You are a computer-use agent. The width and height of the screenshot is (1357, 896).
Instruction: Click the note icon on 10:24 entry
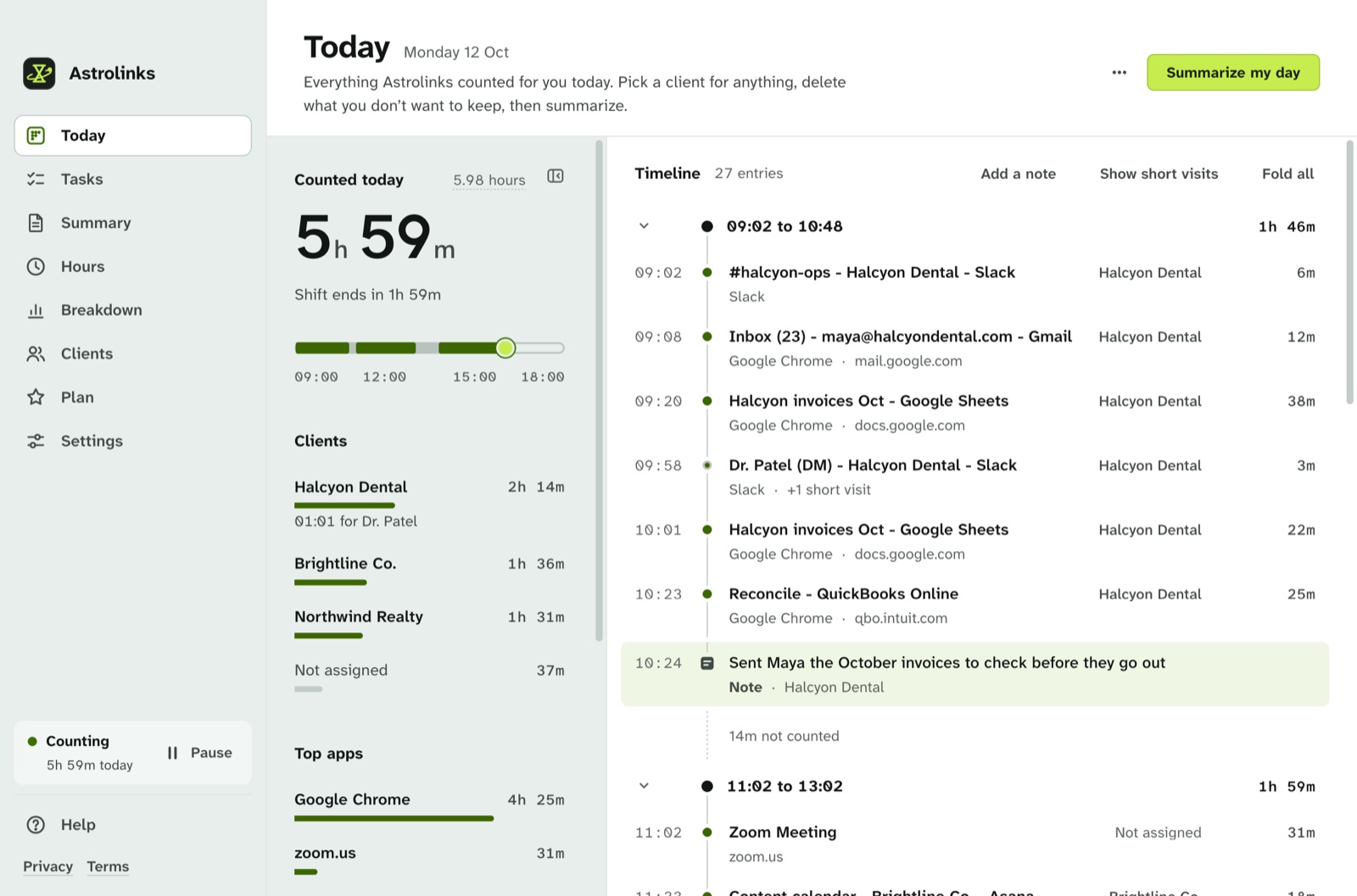(706, 663)
